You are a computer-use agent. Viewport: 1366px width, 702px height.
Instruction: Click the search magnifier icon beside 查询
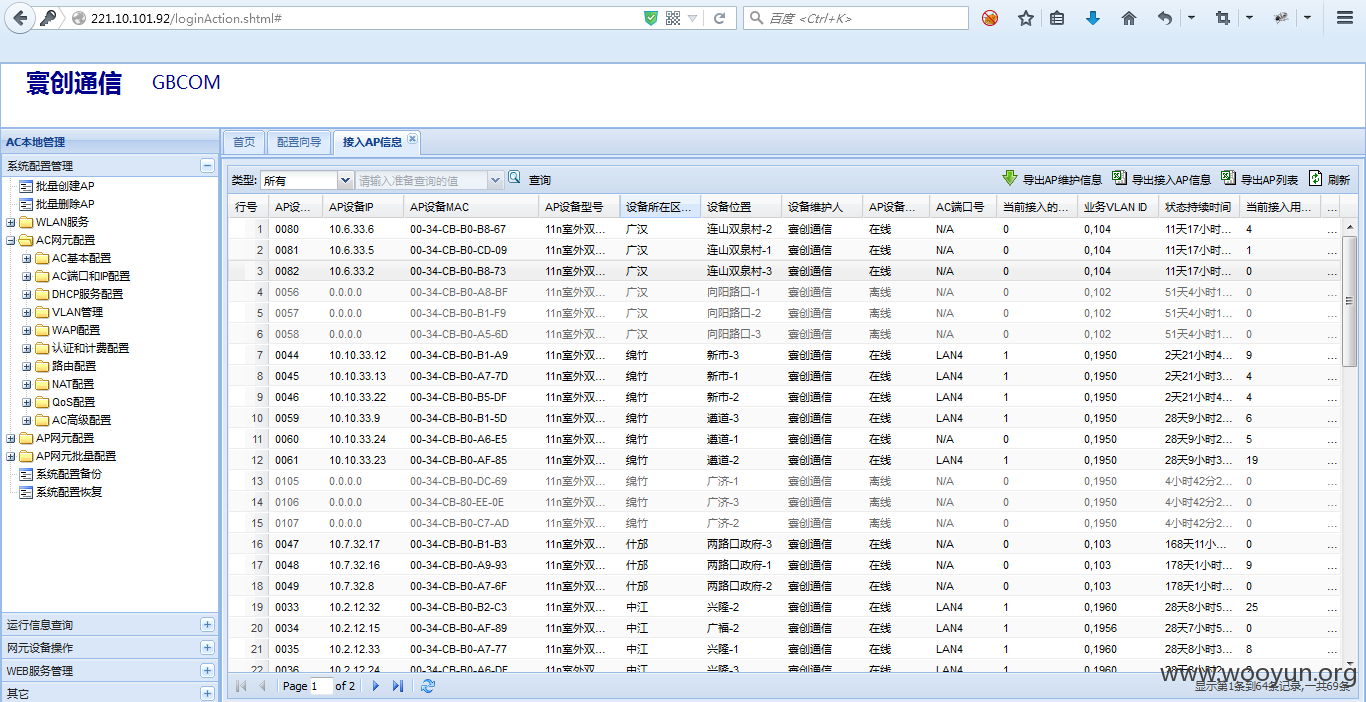[x=514, y=178]
